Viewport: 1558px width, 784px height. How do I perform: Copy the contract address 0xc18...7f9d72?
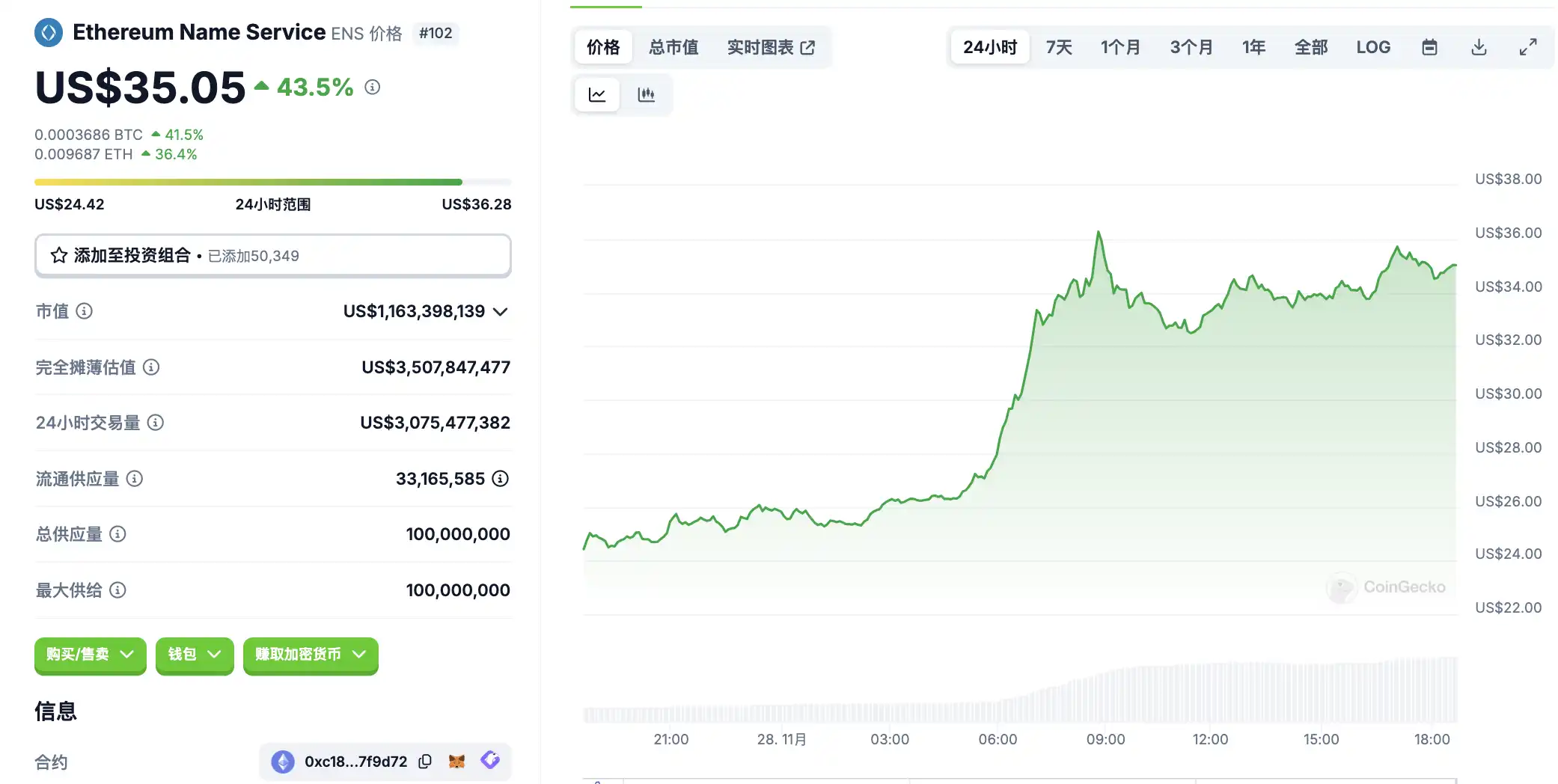(425, 762)
